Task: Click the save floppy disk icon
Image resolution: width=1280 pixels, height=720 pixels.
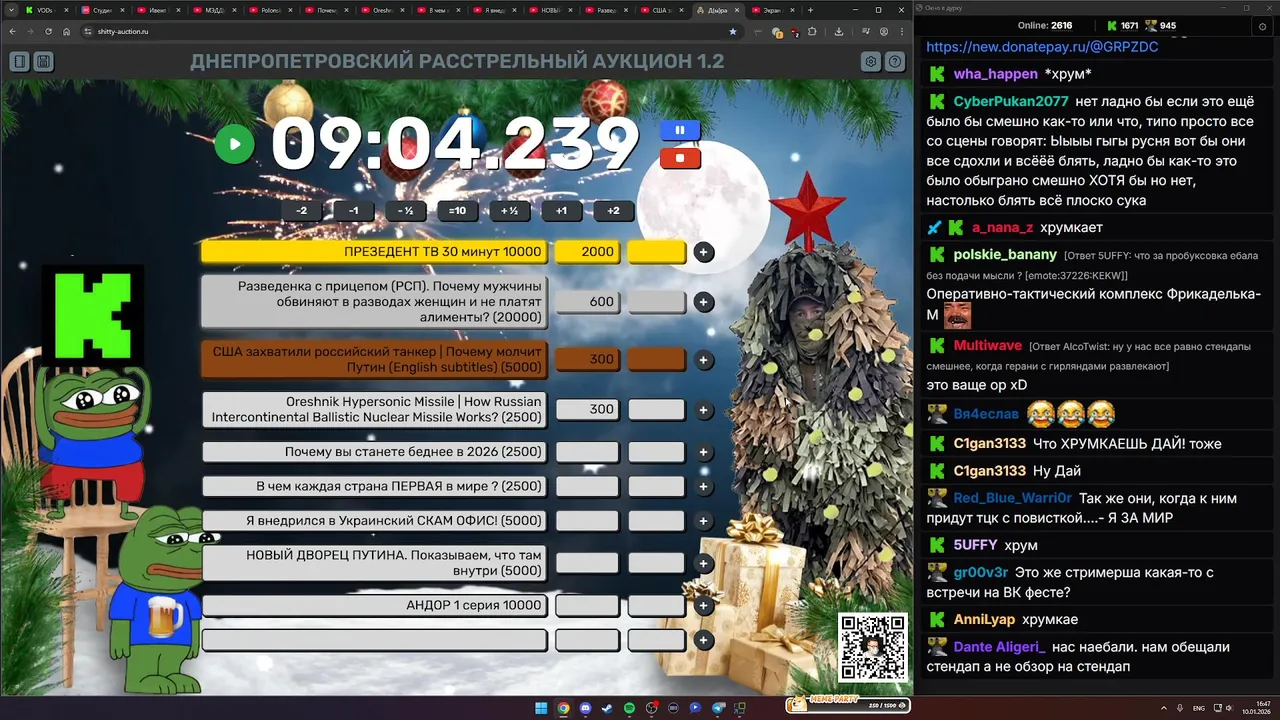Action: click(43, 62)
